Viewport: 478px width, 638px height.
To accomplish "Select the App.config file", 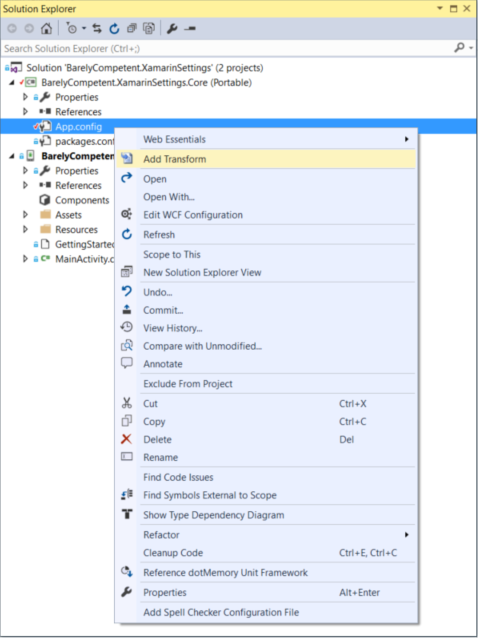I will point(79,127).
